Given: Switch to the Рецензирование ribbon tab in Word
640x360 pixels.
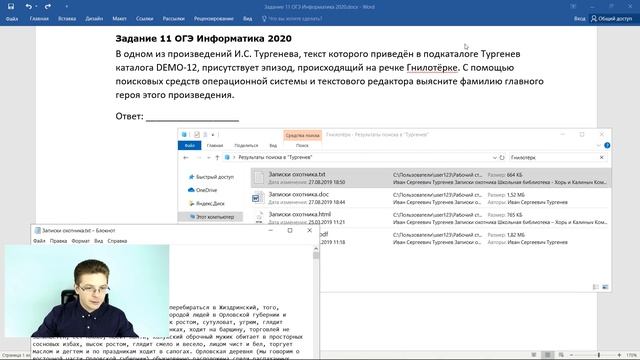Looking at the screenshot, I should [x=214, y=19].
